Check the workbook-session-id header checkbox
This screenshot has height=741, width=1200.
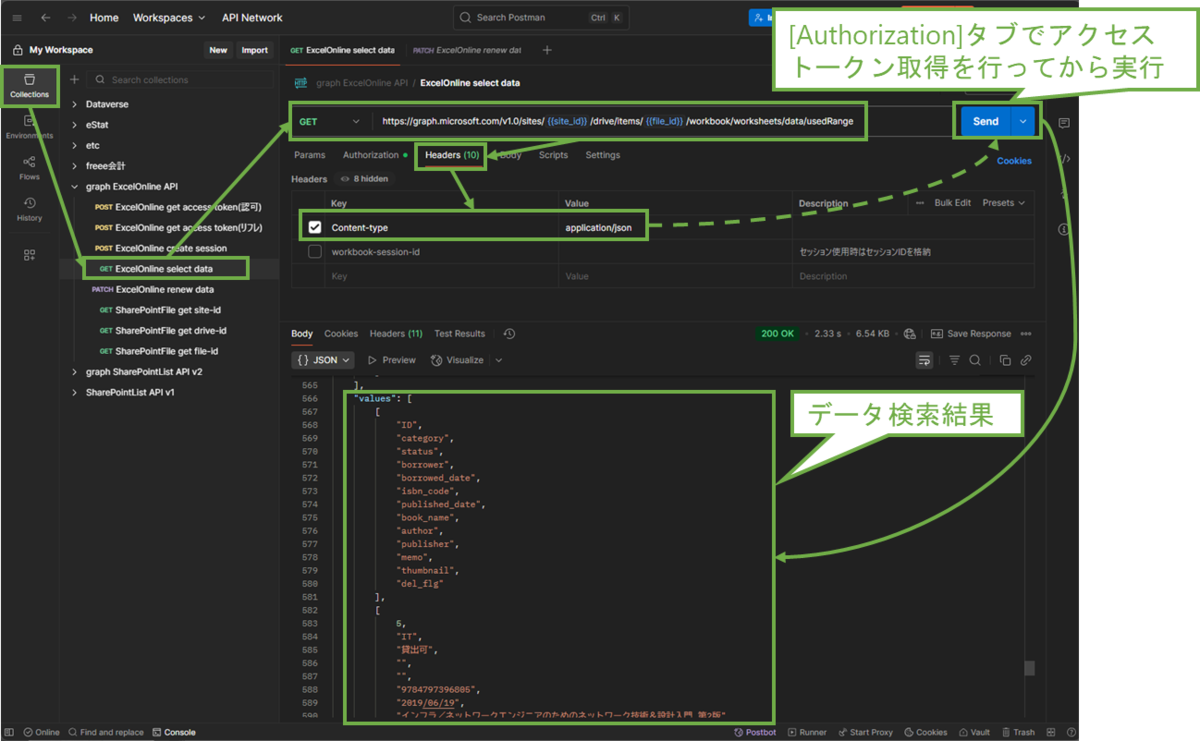(315, 252)
